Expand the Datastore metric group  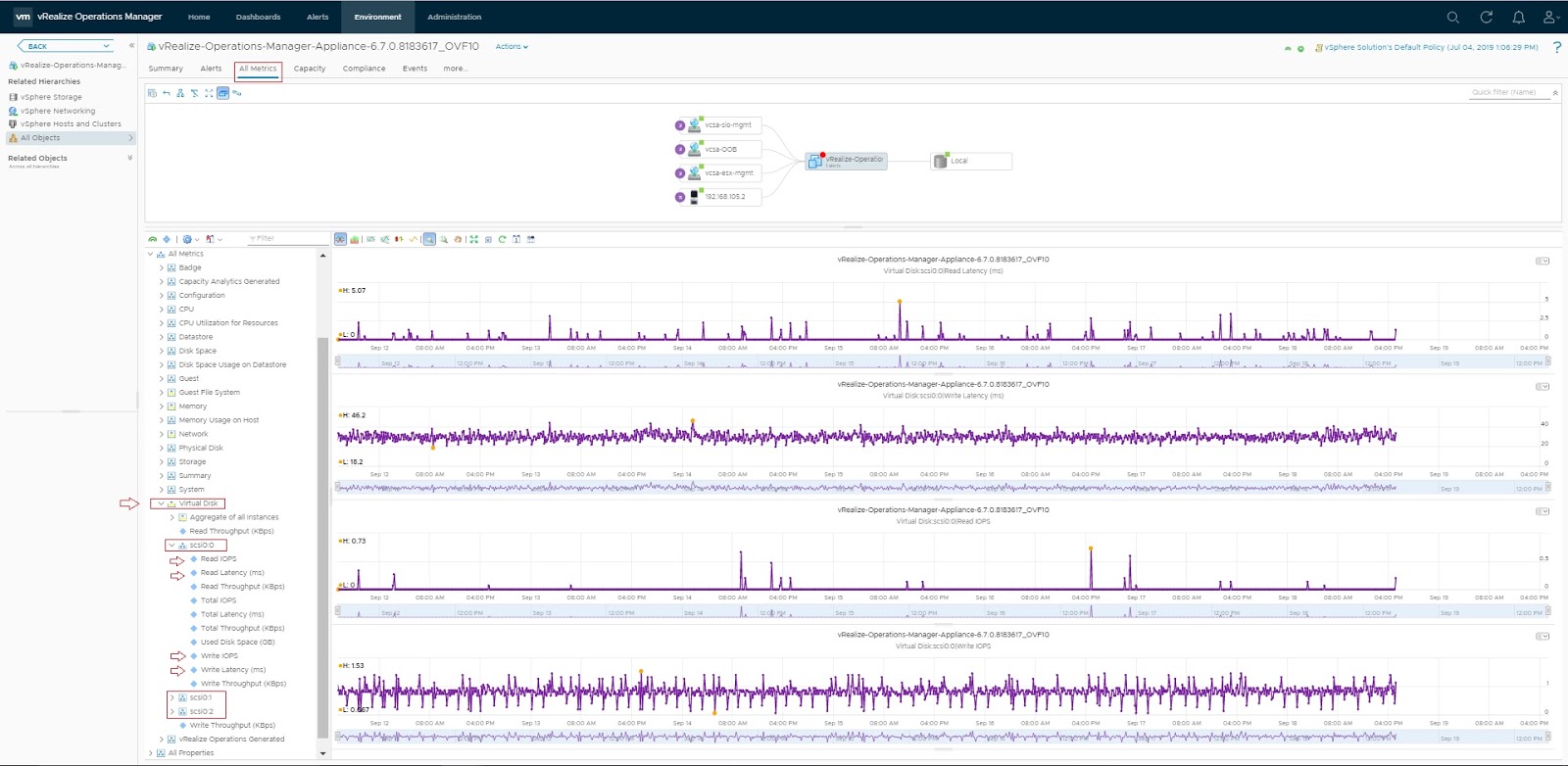point(162,336)
